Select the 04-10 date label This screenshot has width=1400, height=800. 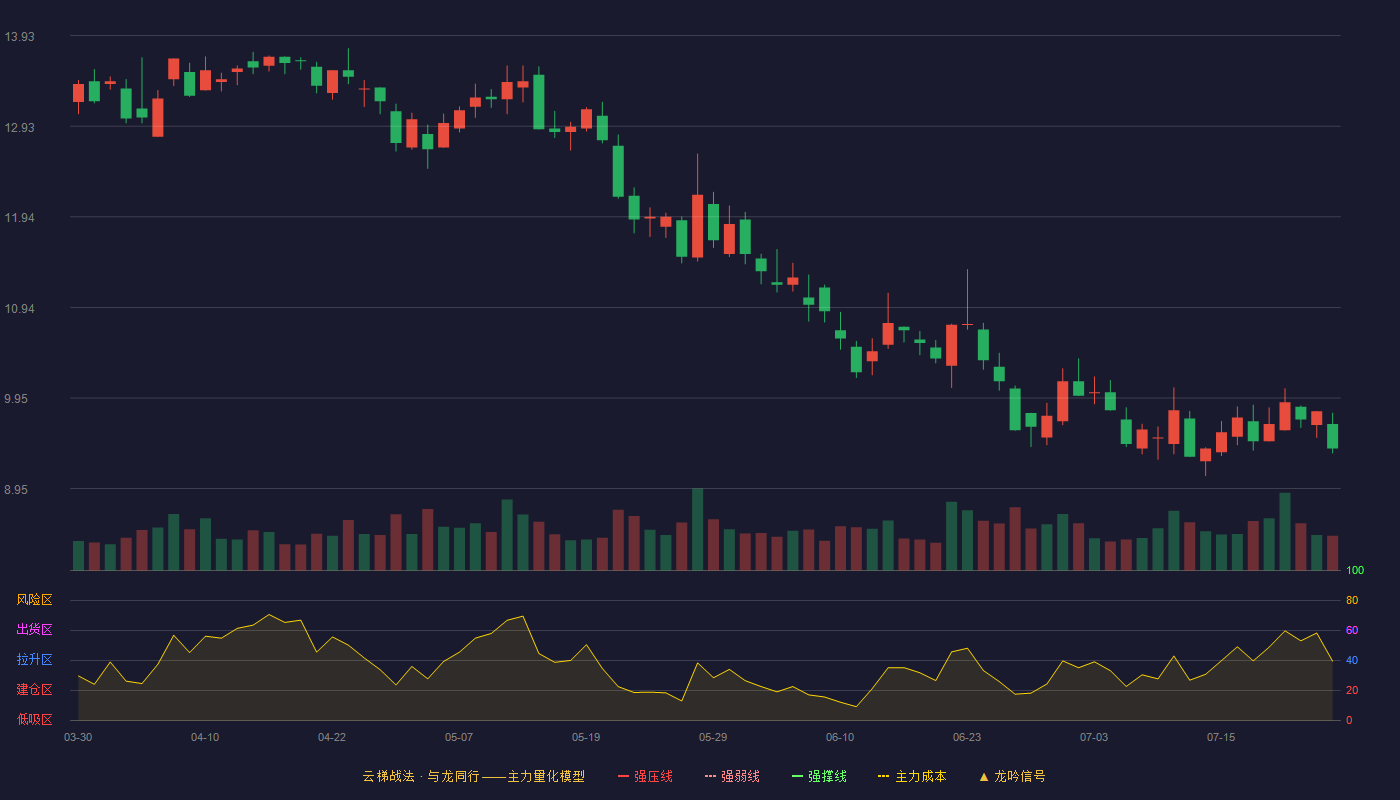pos(205,737)
